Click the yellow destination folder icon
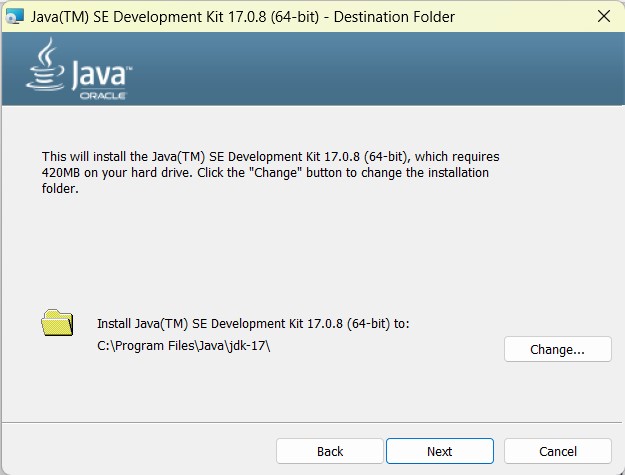 (57, 323)
